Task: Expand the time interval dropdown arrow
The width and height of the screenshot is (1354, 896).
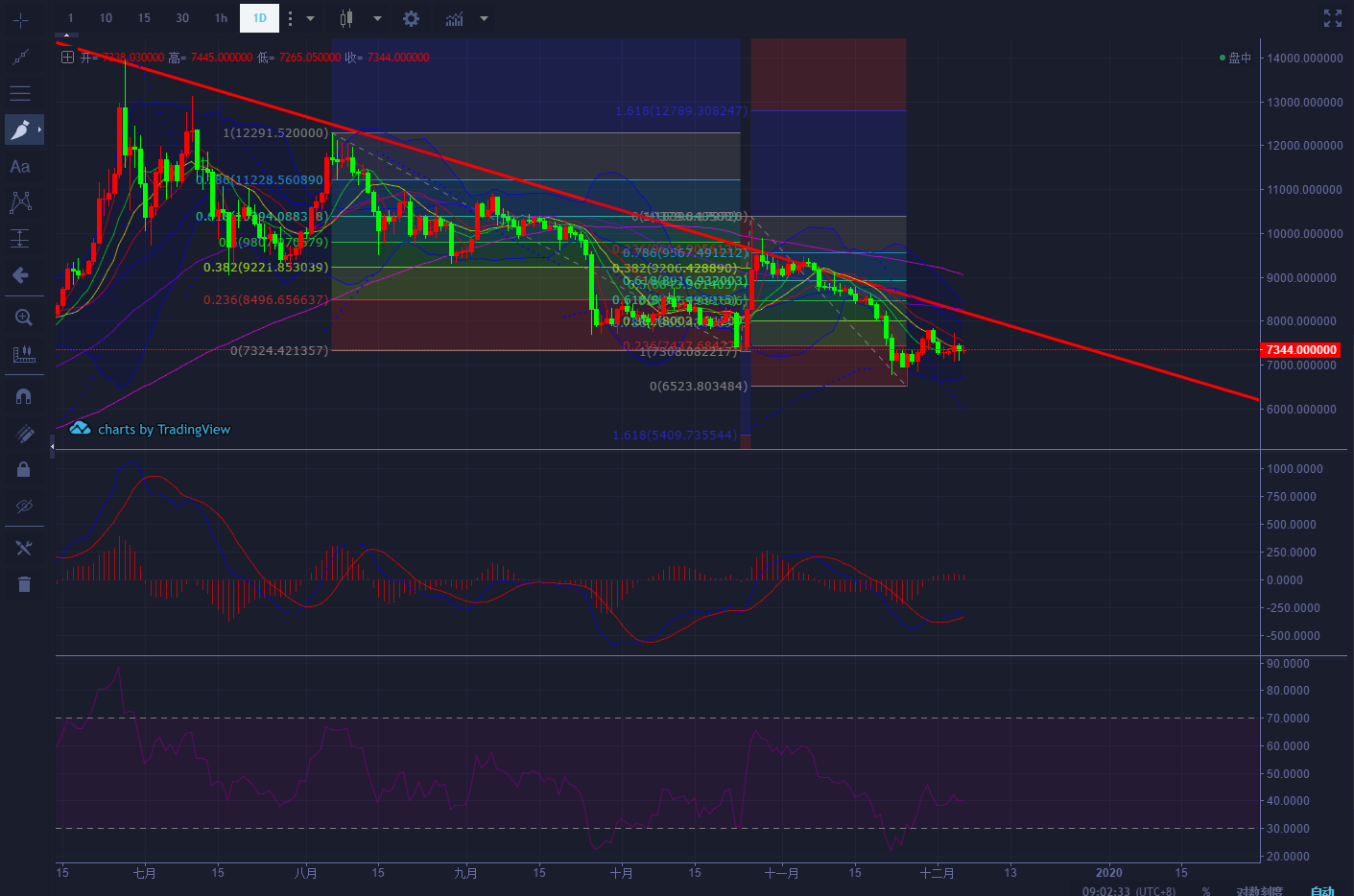Action: click(310, 18)
